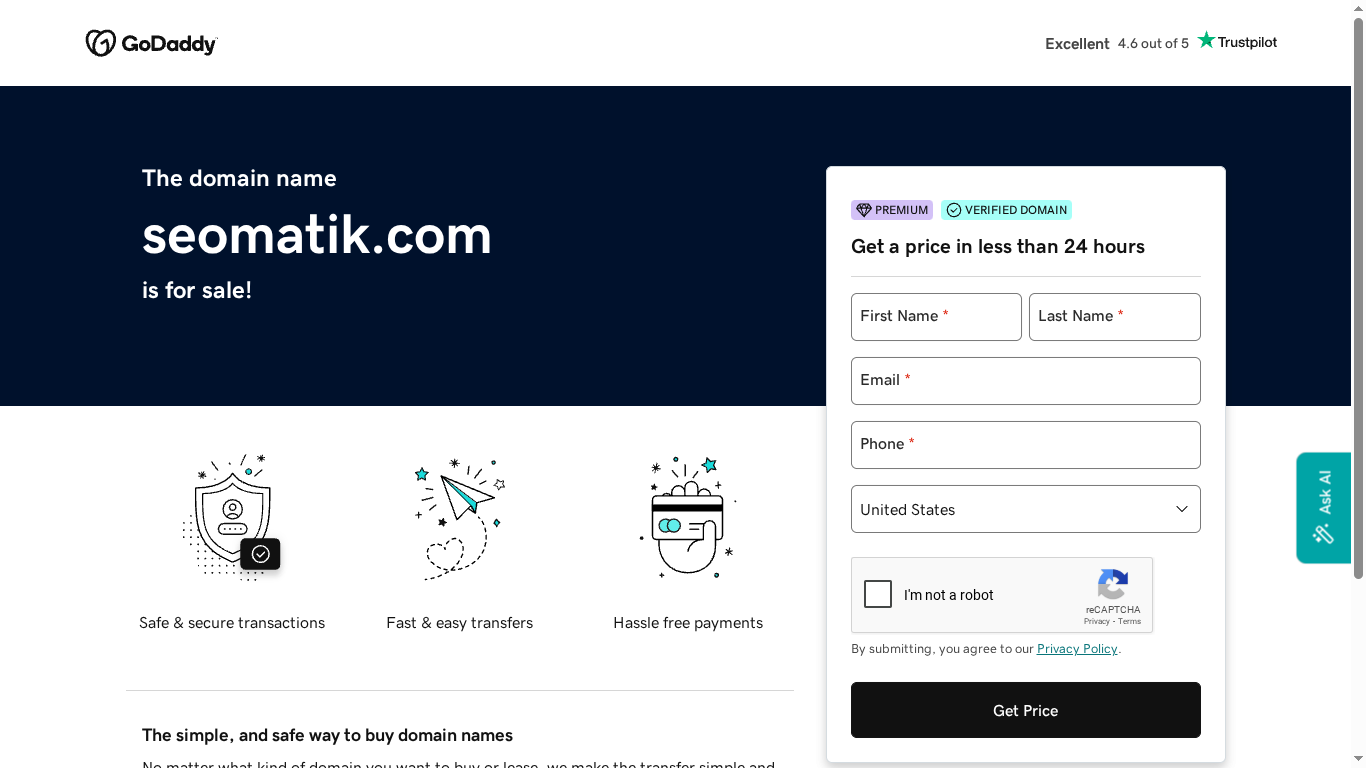The image size is (1366, 768).
Task: Click inside the Email input field
Action: click(x=1025, y=381)
